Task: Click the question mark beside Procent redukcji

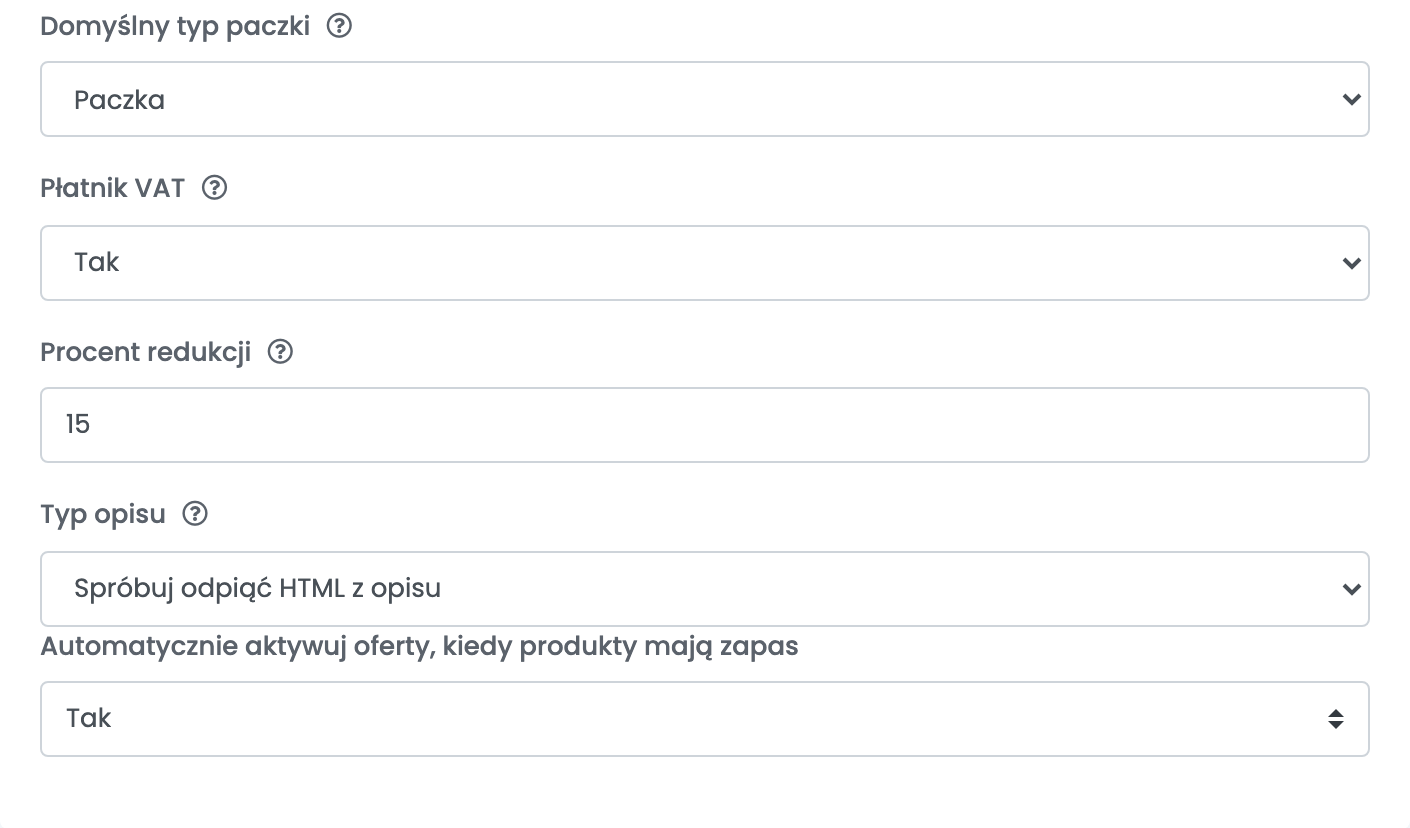Action: (x=281, y=352)
